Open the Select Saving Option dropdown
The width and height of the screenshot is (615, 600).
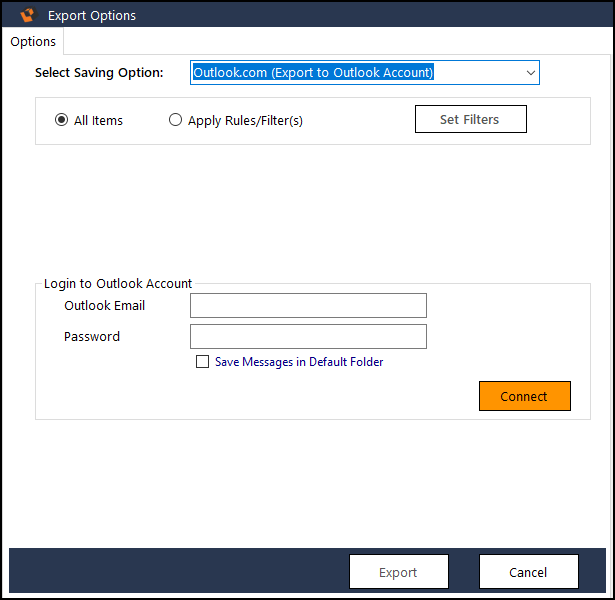(x=365, y=73)
